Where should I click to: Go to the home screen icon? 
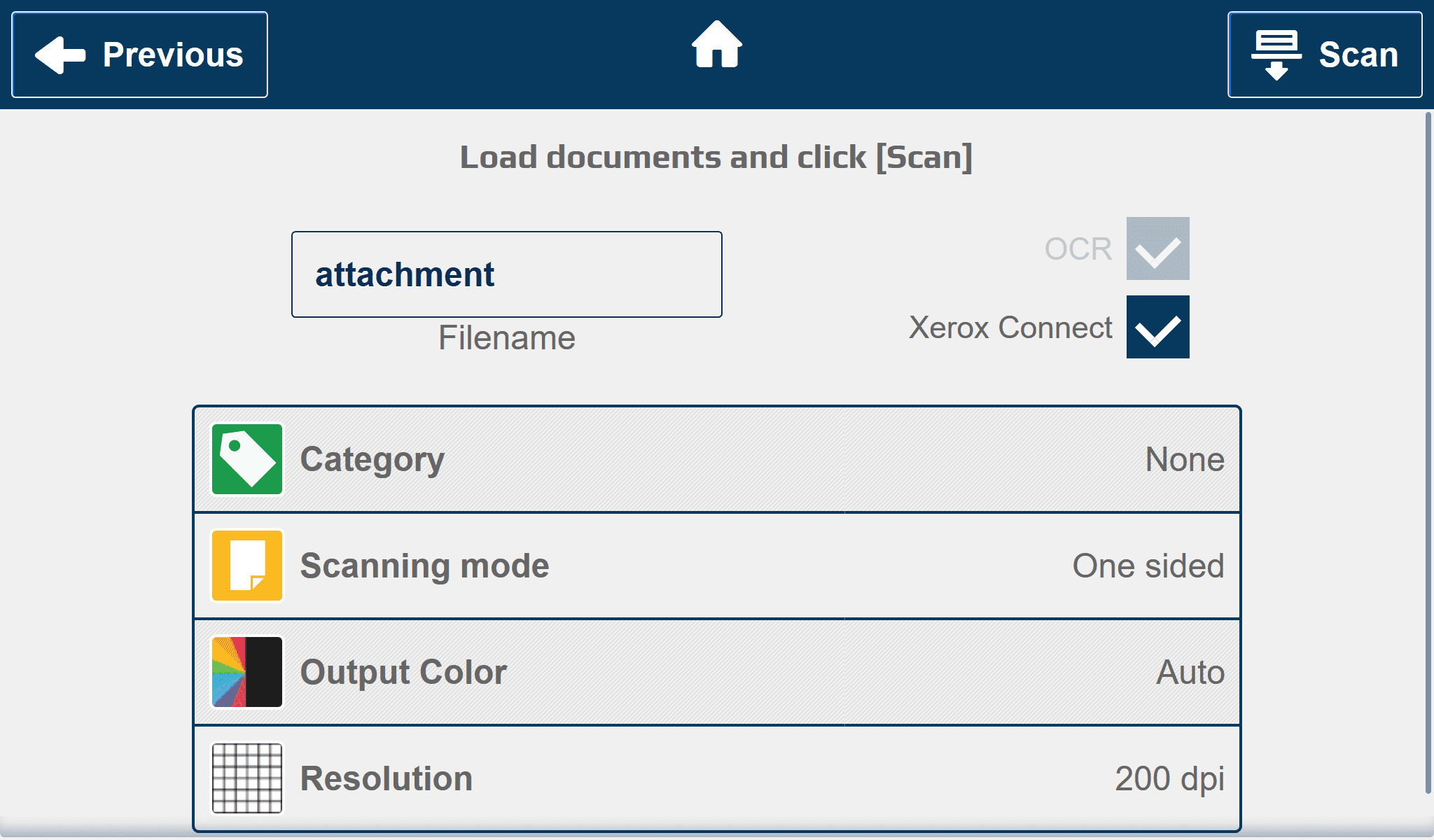coord(717,45)
